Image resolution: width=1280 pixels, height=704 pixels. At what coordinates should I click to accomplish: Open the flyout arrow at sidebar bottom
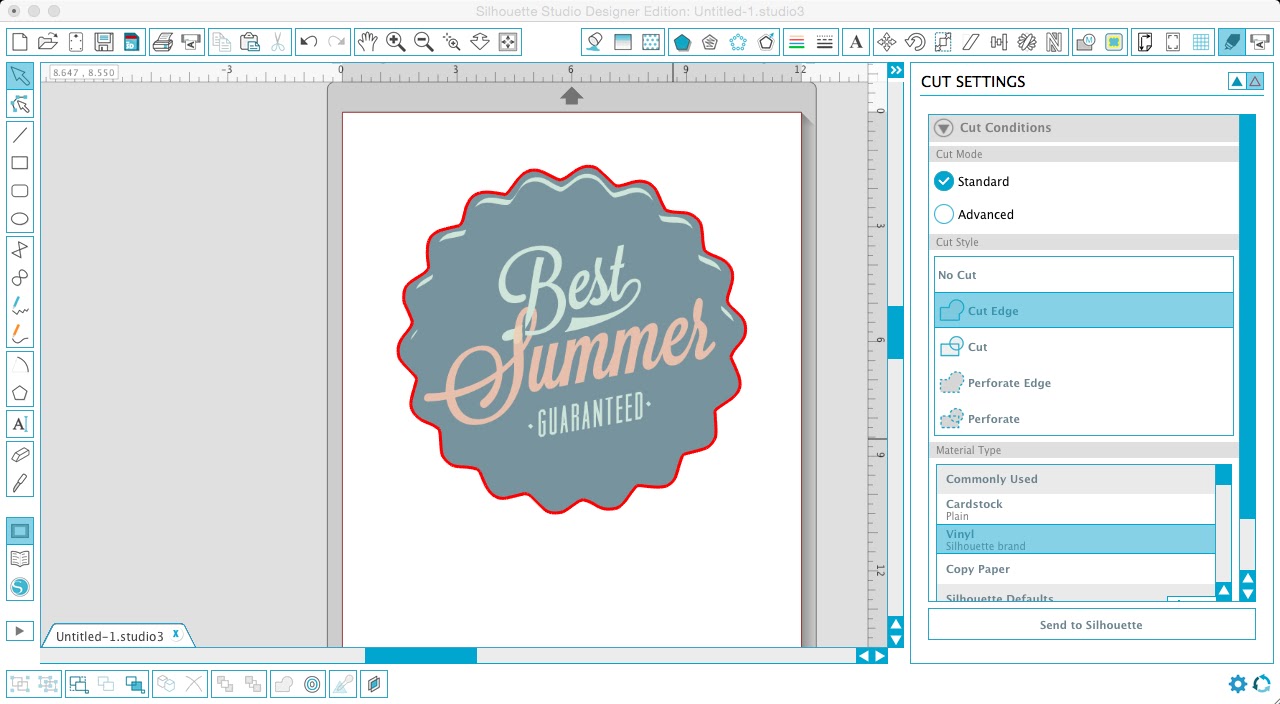coord(20,630)
